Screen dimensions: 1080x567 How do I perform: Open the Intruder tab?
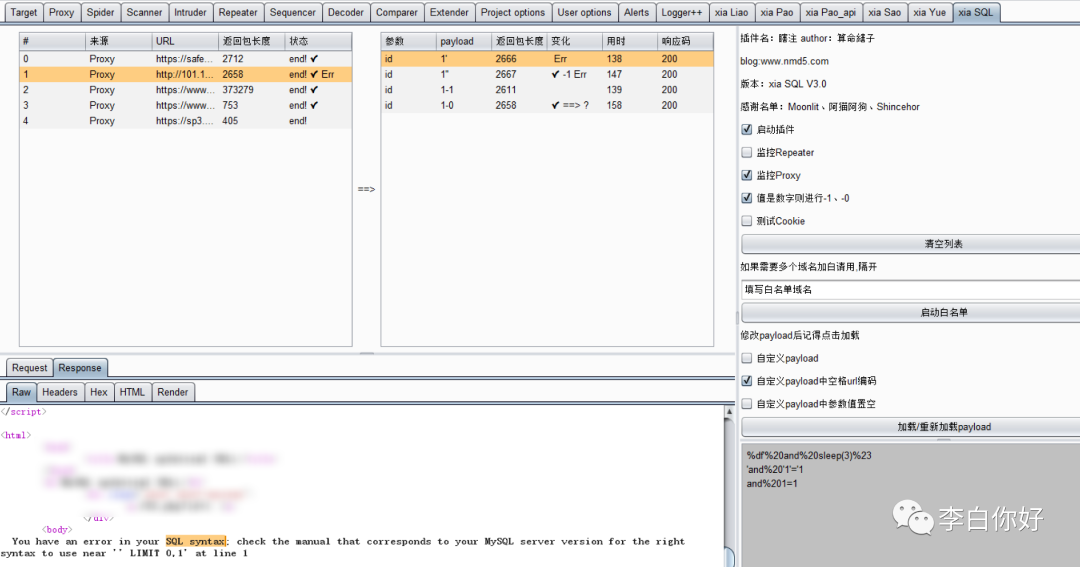pos(190,12)
